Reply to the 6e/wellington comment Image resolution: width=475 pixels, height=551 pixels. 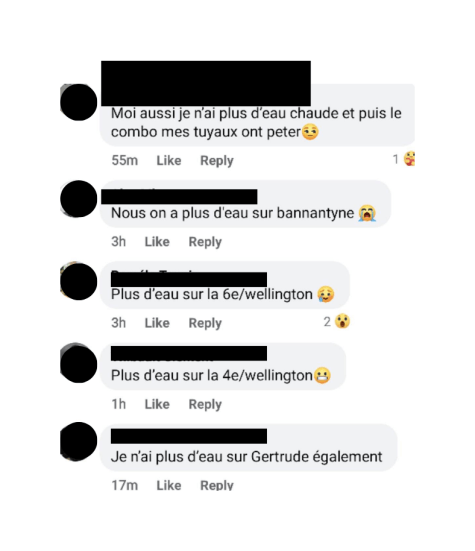(205, 323)
